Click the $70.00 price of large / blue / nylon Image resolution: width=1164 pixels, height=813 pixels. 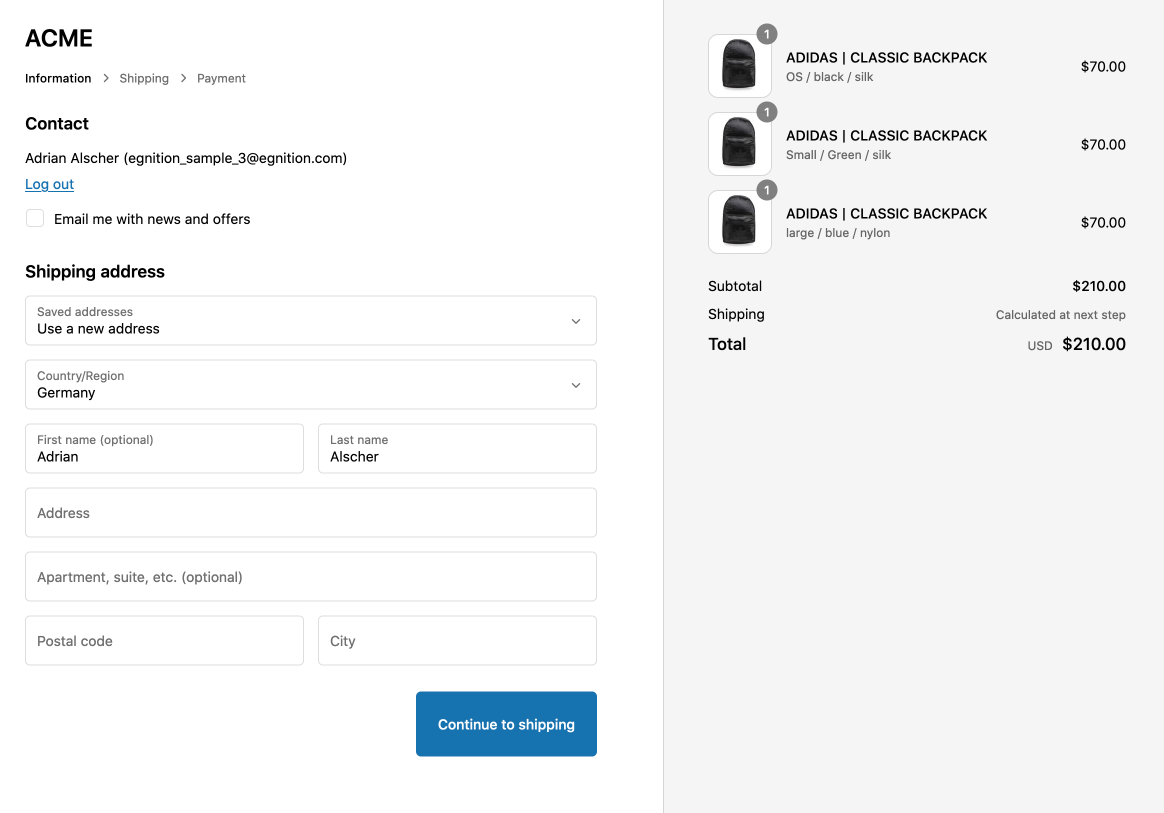pos(1103,223)
